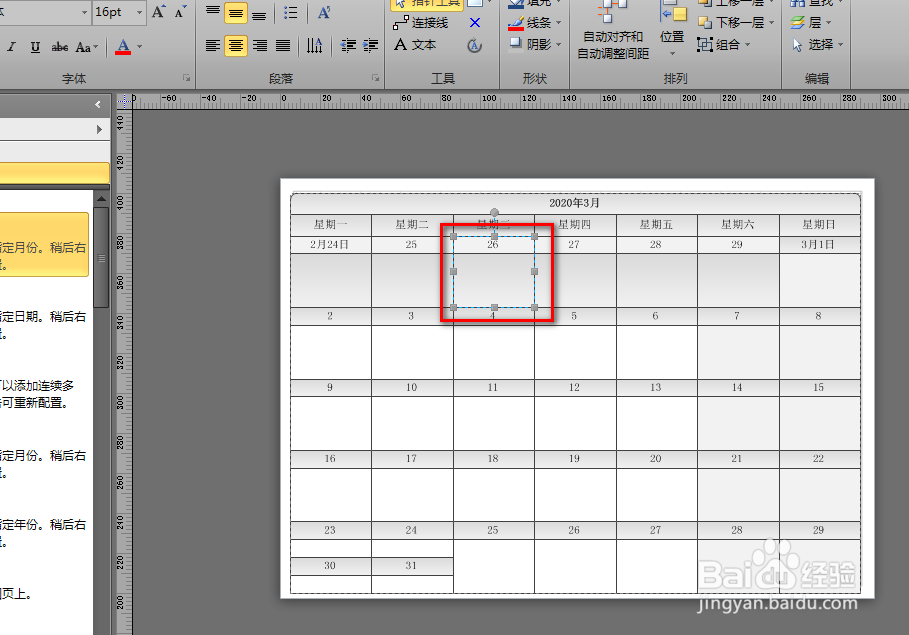Increase font size with the Grow Font icon

158,12
